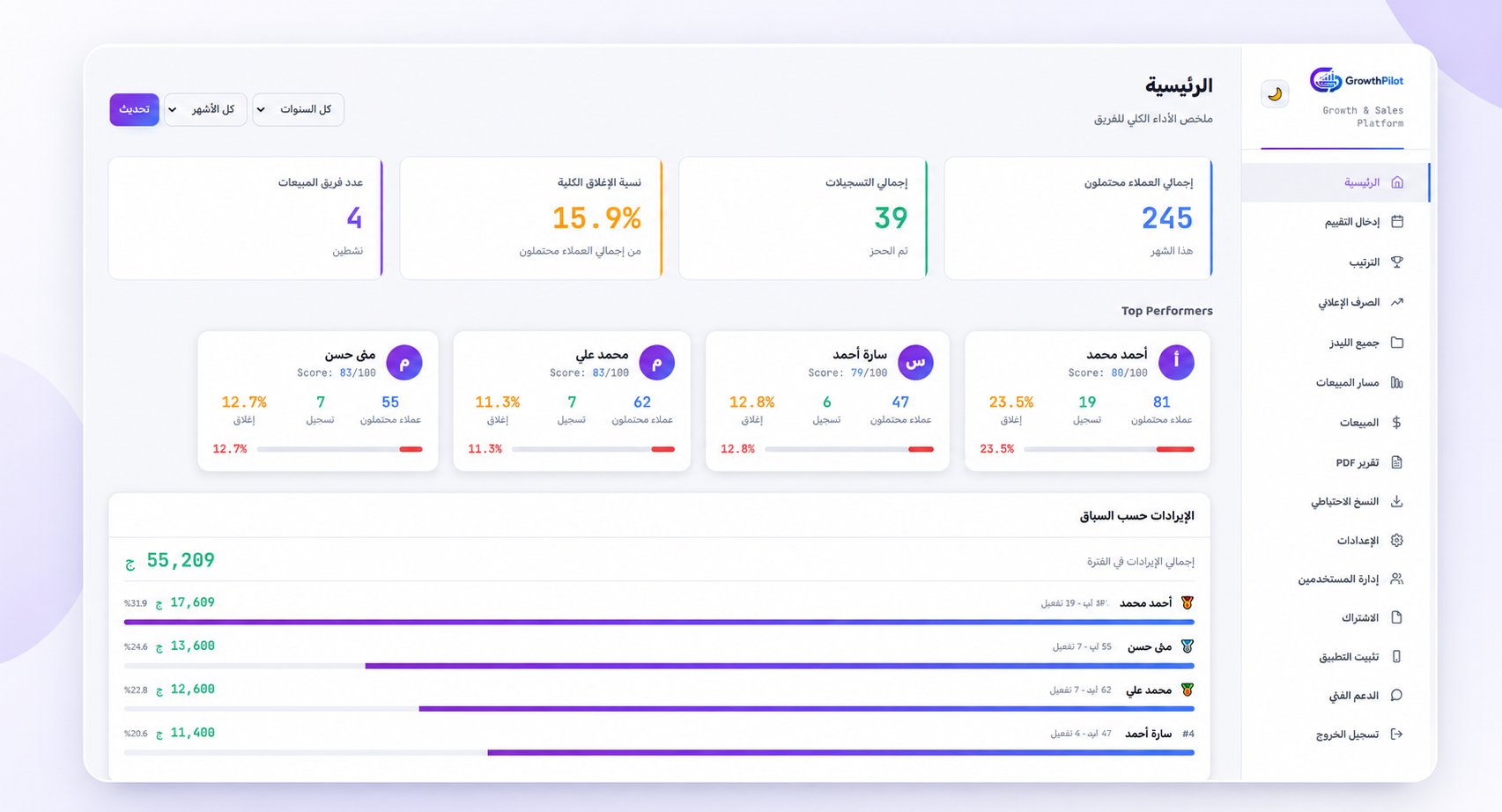Click the 17,609 revenue amount
The image size is (1502, 812).
(192, 602)
